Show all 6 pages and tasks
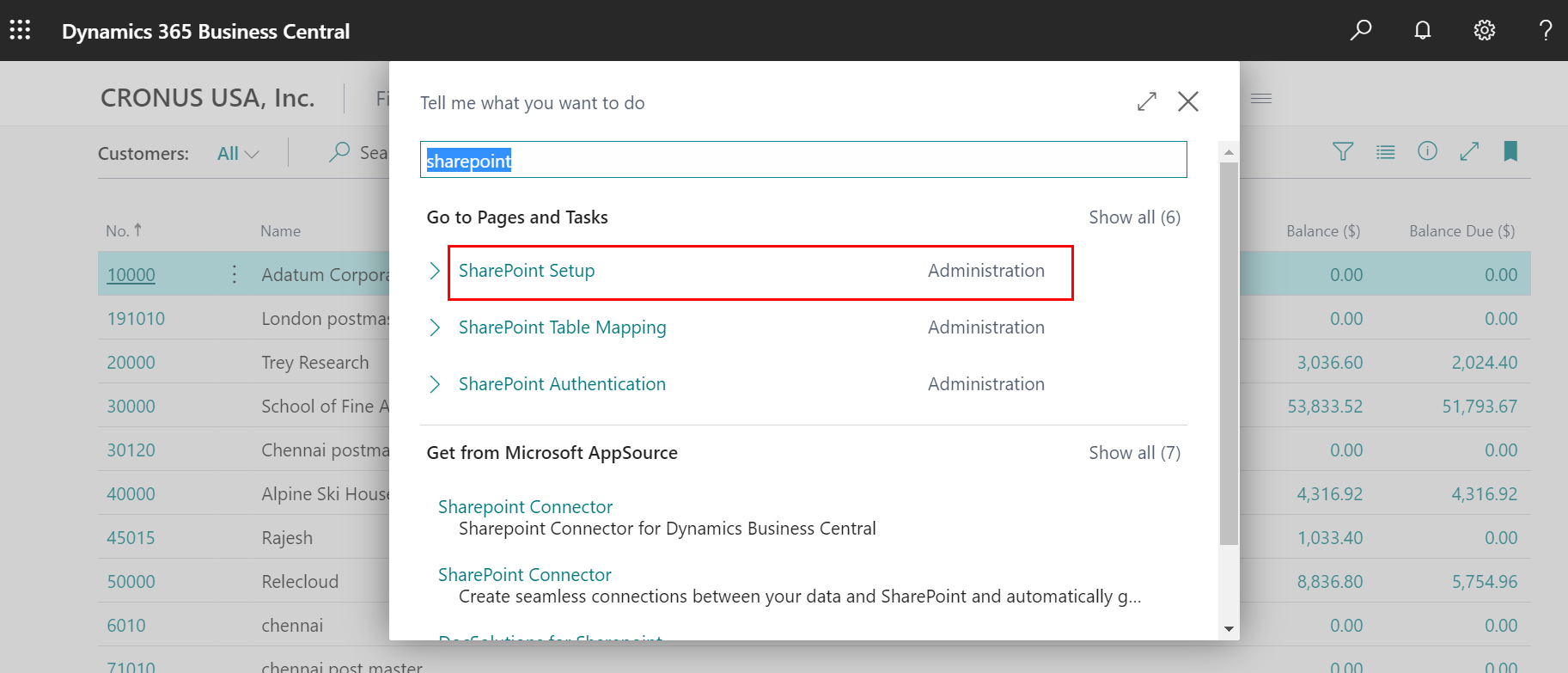1568x673 pixels. (x=1135, y=217)
